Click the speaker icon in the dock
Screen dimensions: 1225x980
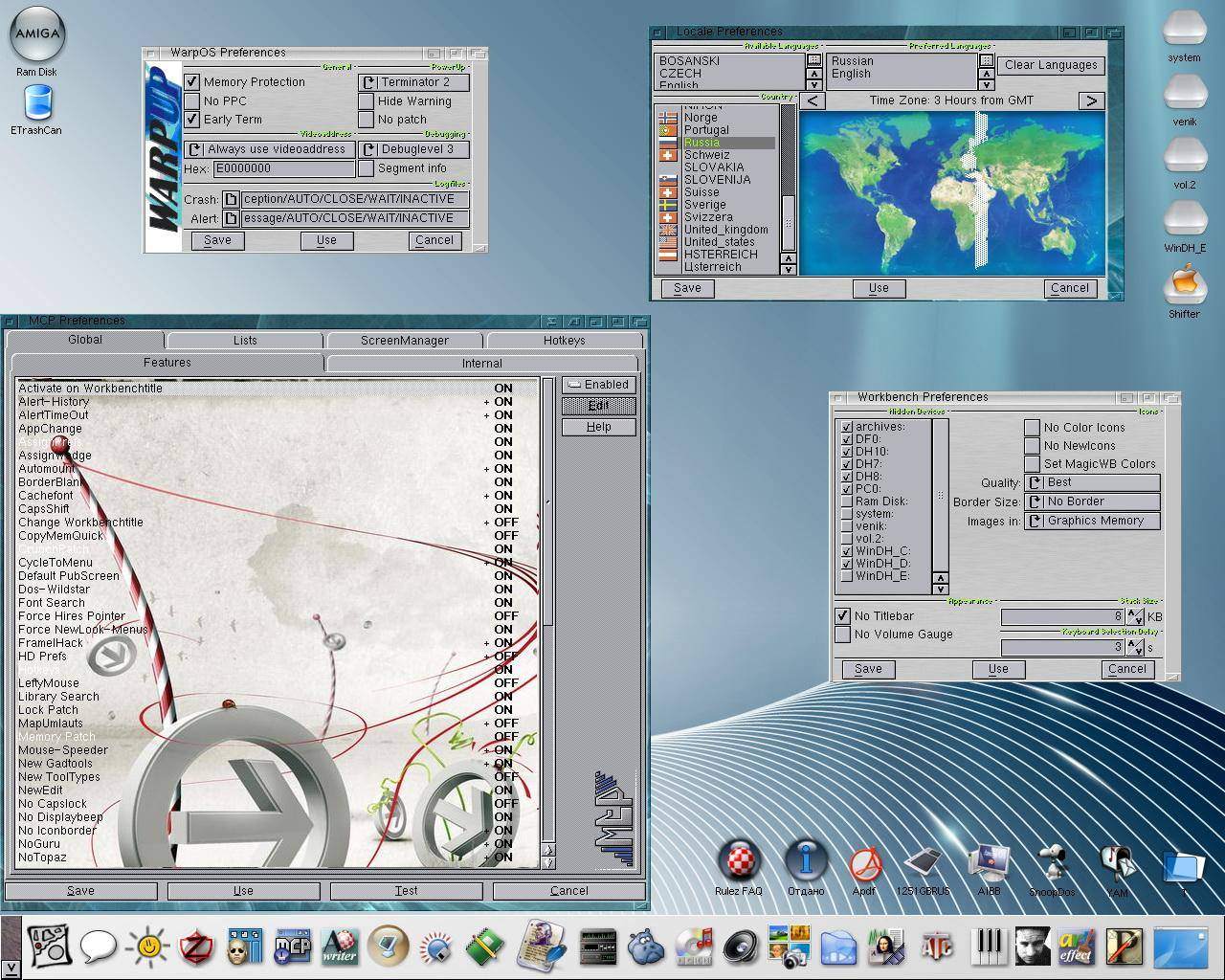740,947
